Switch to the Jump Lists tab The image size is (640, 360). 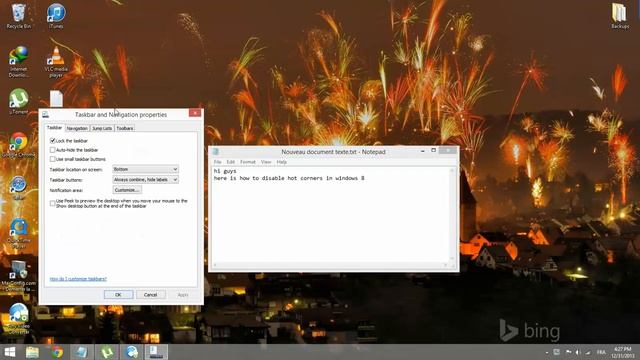pyautogui.click(x=102, y=128)
